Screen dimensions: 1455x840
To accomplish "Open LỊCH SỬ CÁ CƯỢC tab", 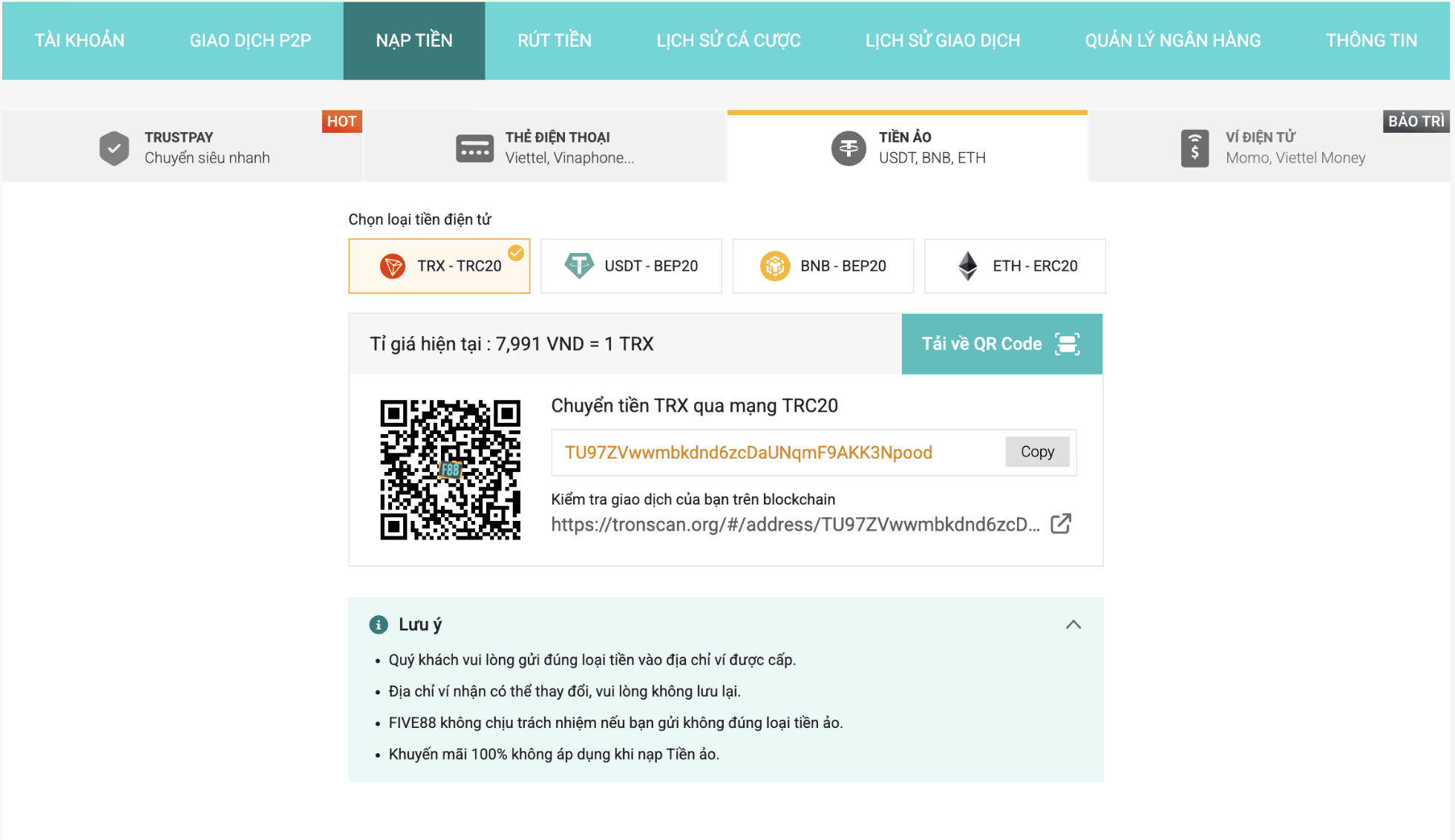I will pyautogui.click(x=728, y=41).
